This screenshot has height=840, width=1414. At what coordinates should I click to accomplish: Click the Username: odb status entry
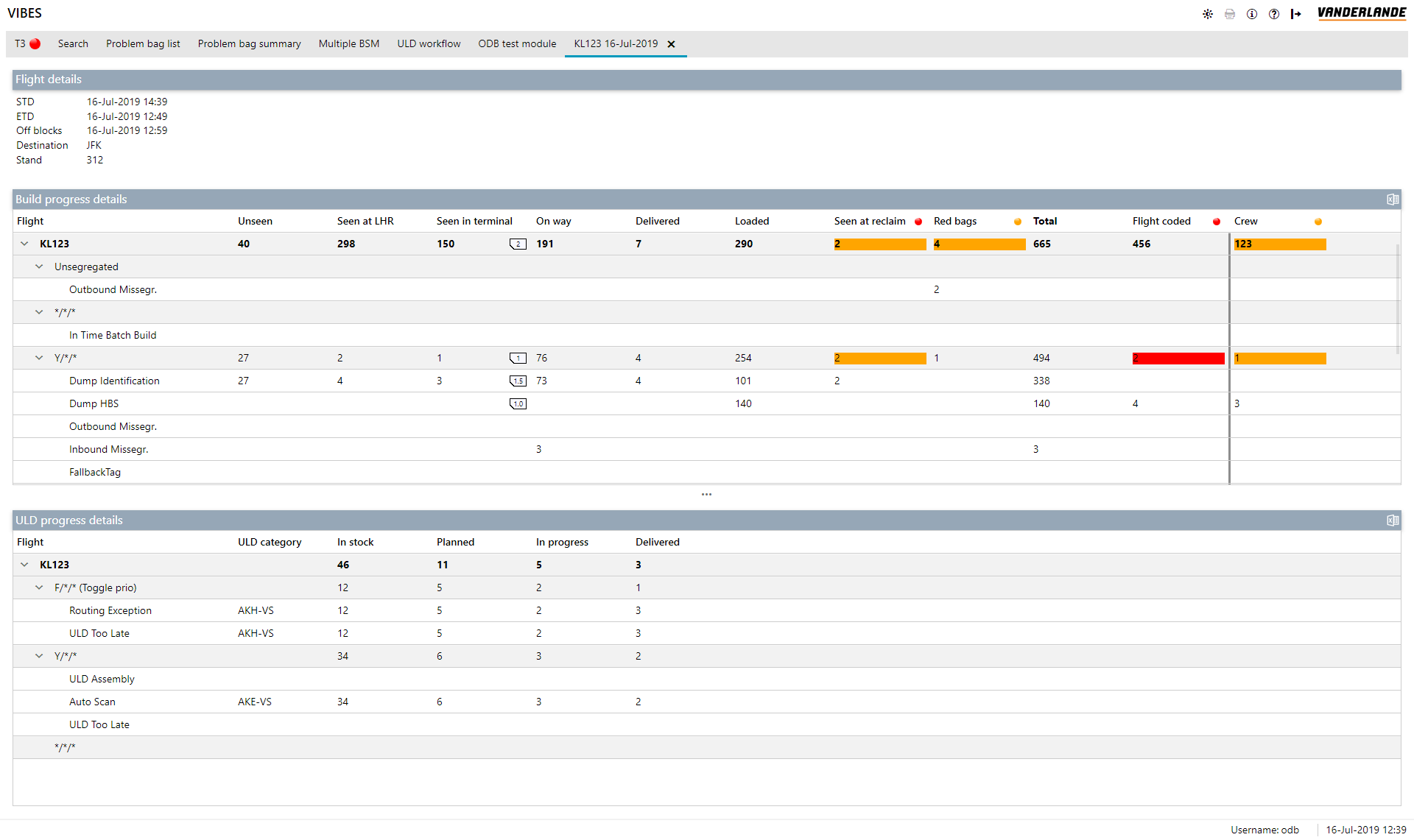(x=1264, y=830)
